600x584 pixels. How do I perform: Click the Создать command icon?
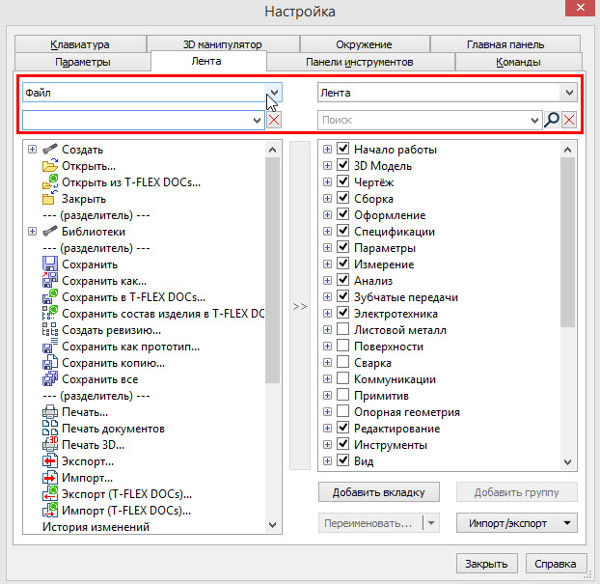(50, 149)
